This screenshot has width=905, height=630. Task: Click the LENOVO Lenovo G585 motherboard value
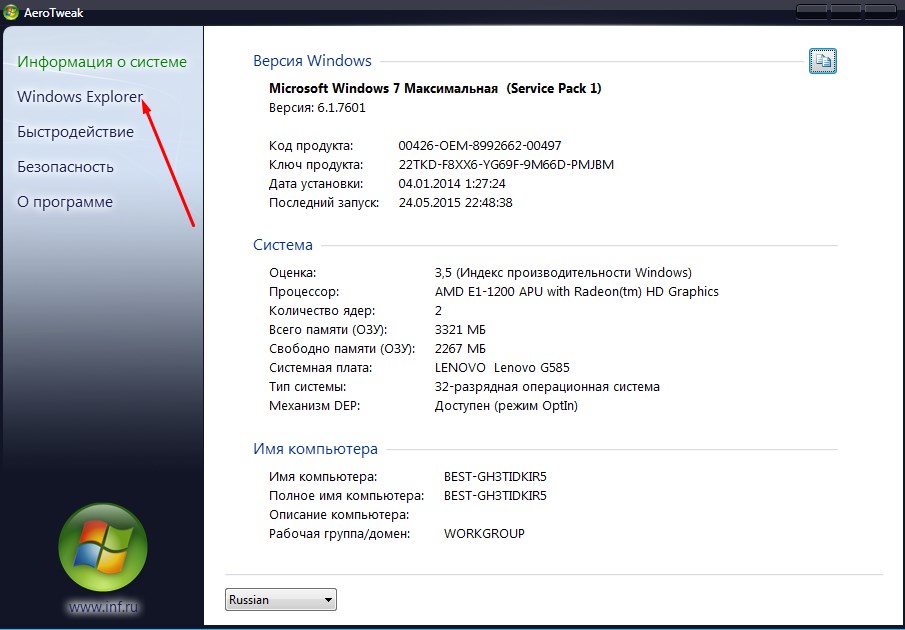[502, 368]
